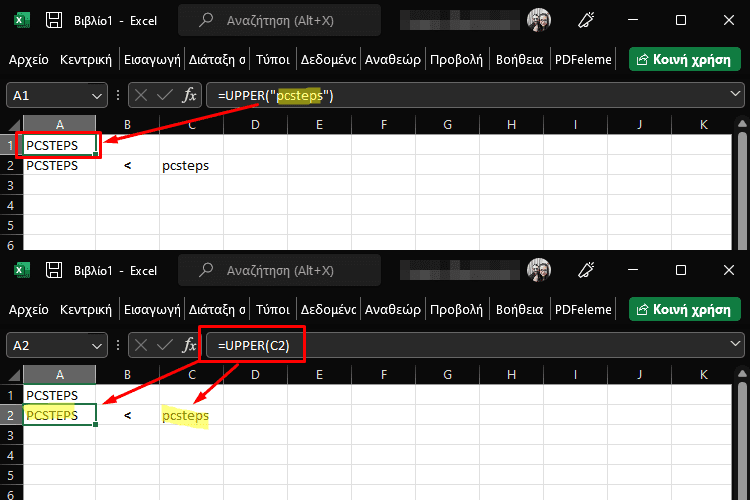The width and height of the screenshot is (750, 500).
Task: Click the three-dot handle beside the A2 name box
Action: point(118,345)
